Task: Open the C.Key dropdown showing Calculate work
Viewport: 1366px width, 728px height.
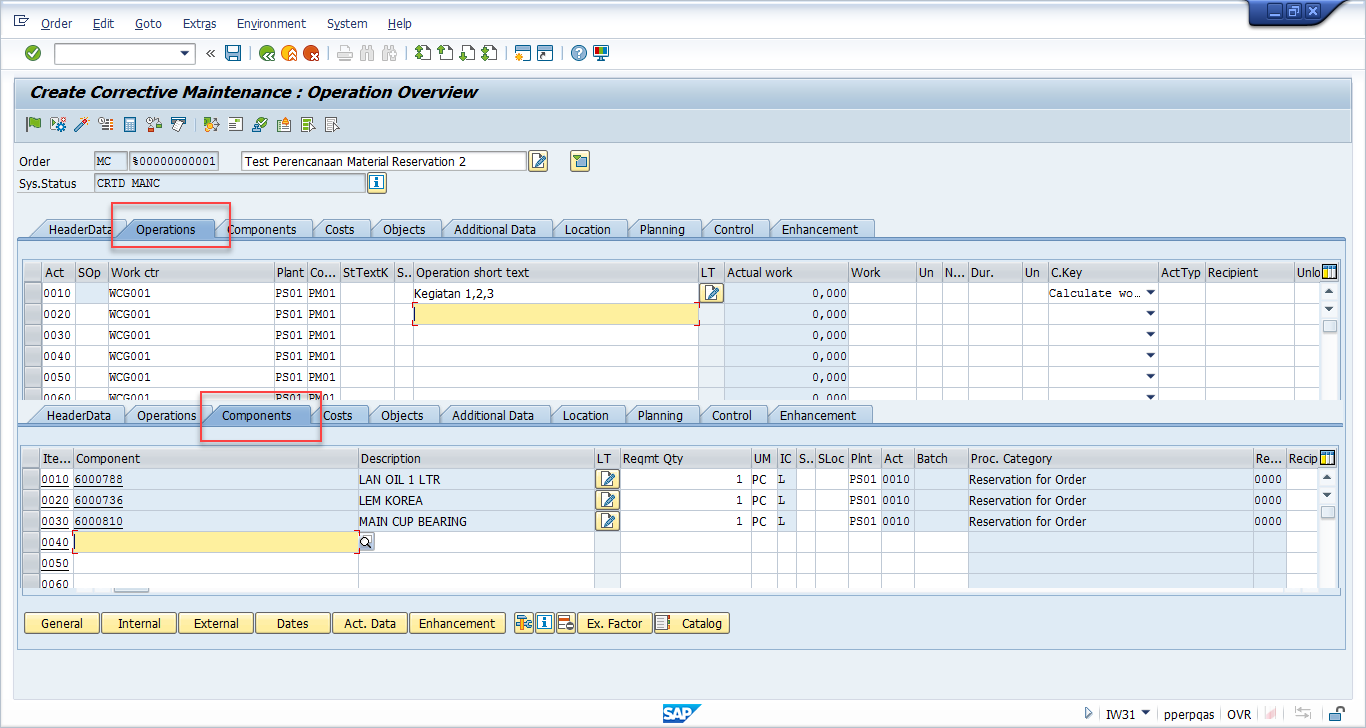Action: tap(1148, 292)
